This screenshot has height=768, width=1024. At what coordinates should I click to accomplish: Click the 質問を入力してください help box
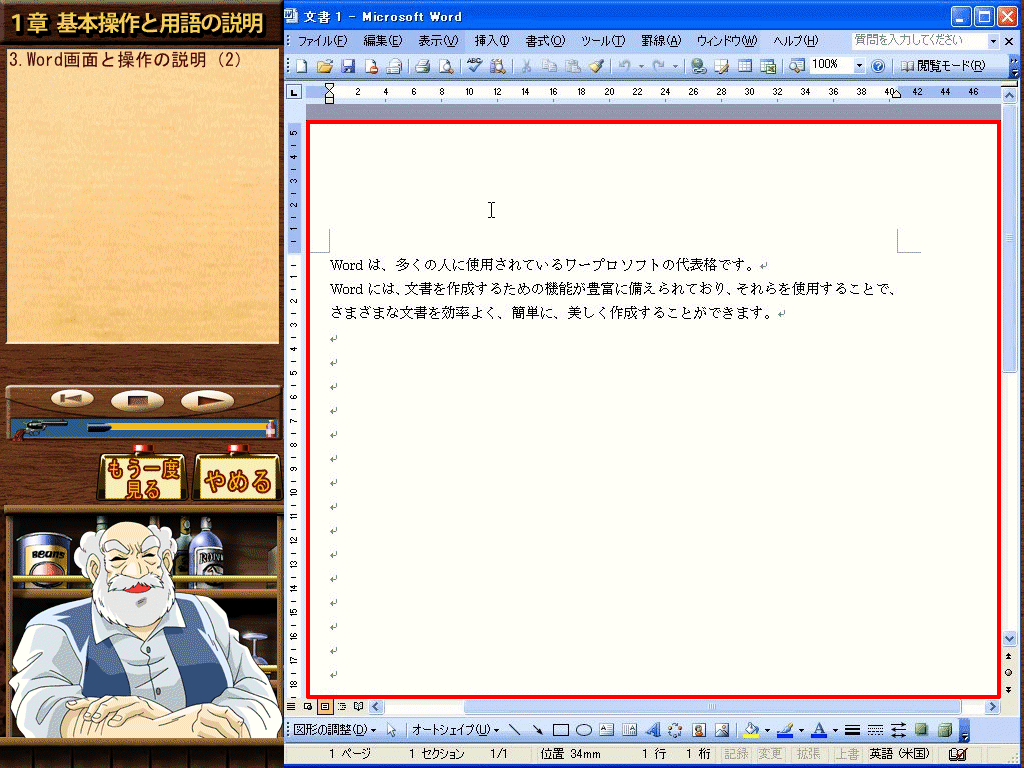pyautogui.click(x=920, y=40)
